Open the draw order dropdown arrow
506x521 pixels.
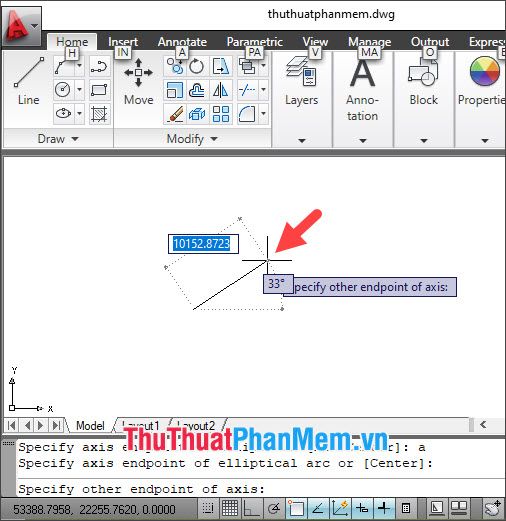pyautogui.click(x=263, y=66)
